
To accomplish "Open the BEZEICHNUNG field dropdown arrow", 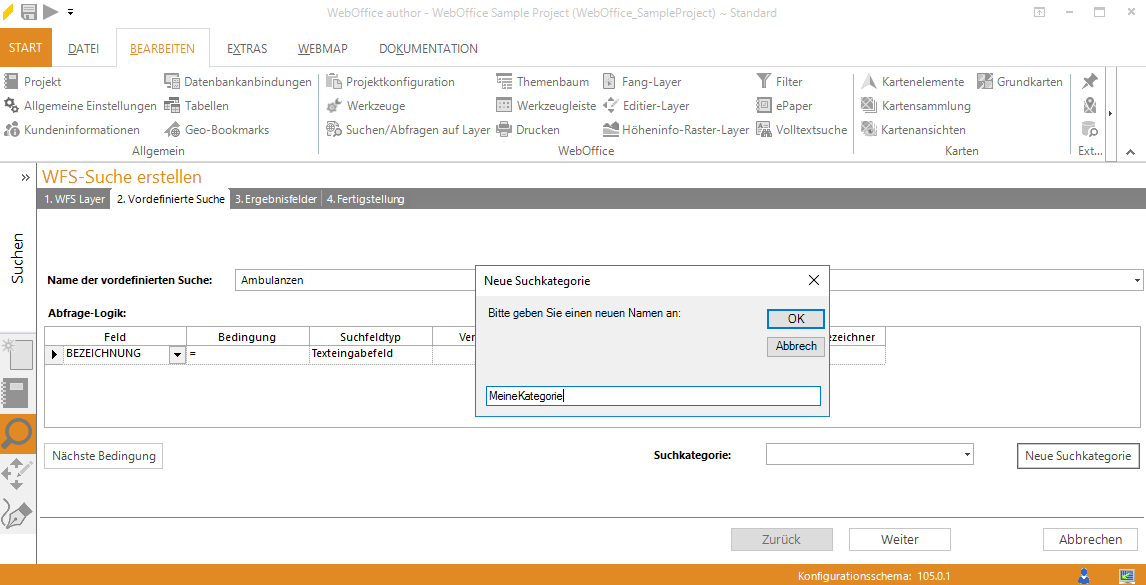I will click(x=177, y=354).
